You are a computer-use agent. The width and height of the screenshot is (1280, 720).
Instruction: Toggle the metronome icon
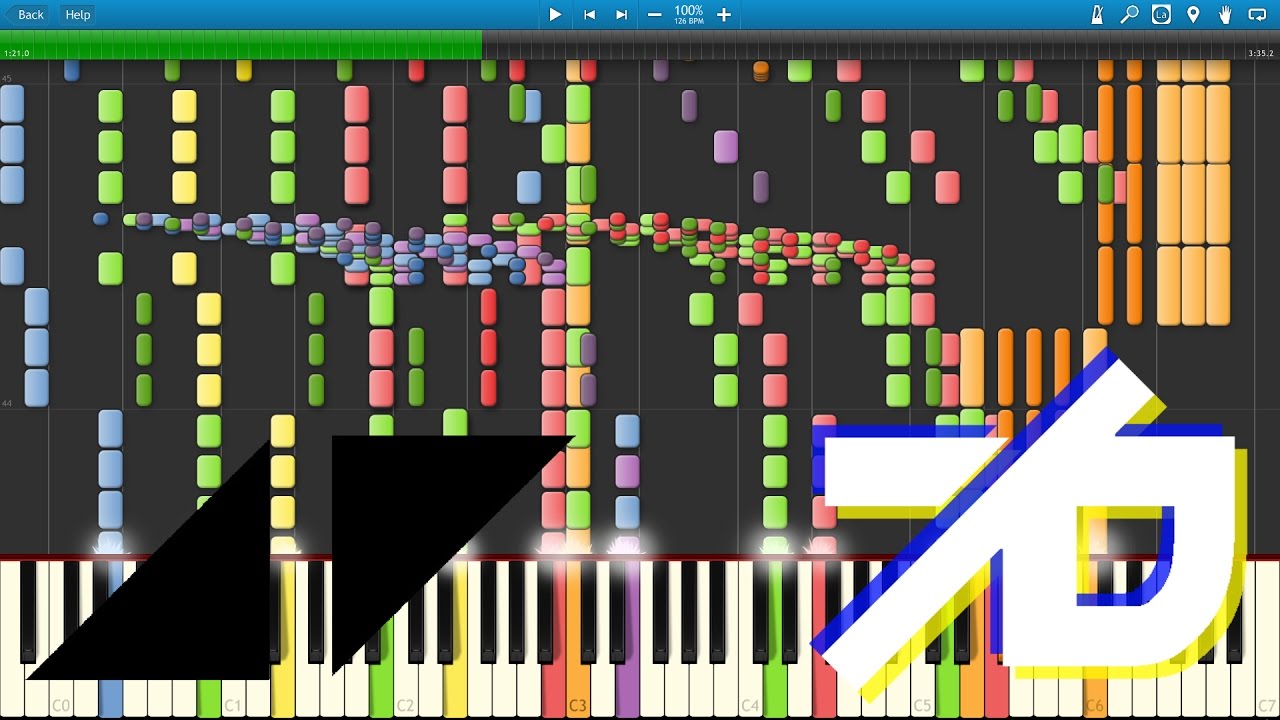click(x=1097, y=14)
